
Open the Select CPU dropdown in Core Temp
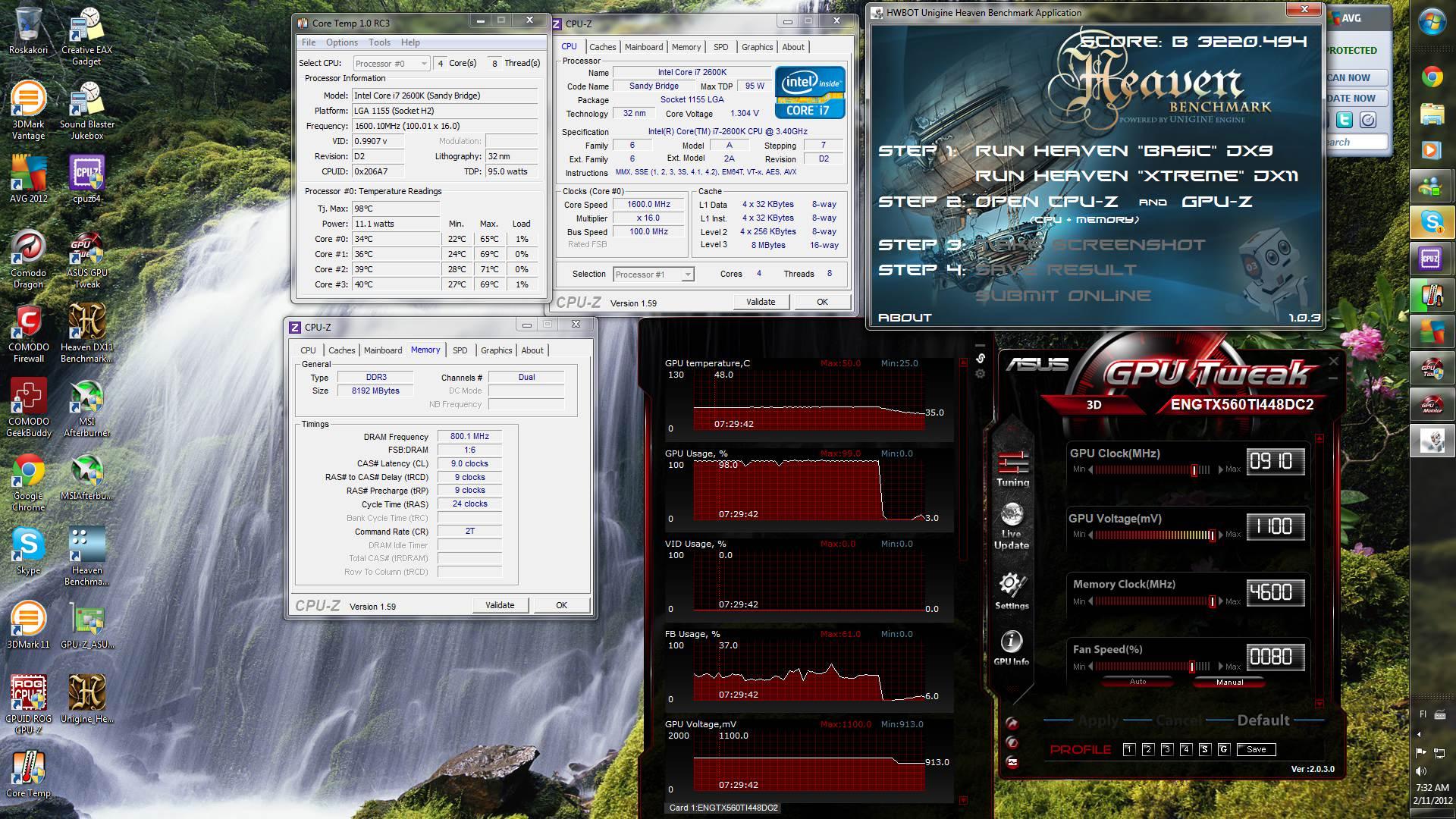pos(391,63)
